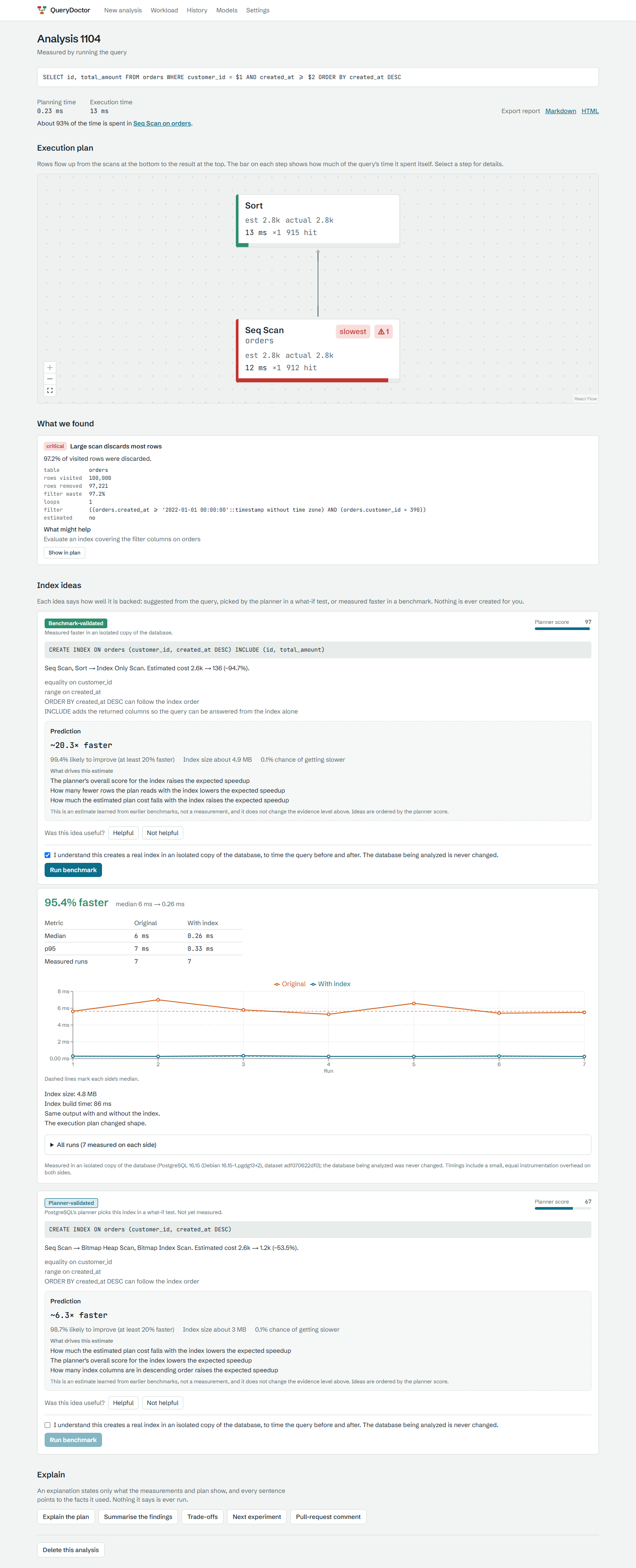This screenshot has width=636, height=1568.
Task: Click the Trade-offs button
Action: (203, 1517)
